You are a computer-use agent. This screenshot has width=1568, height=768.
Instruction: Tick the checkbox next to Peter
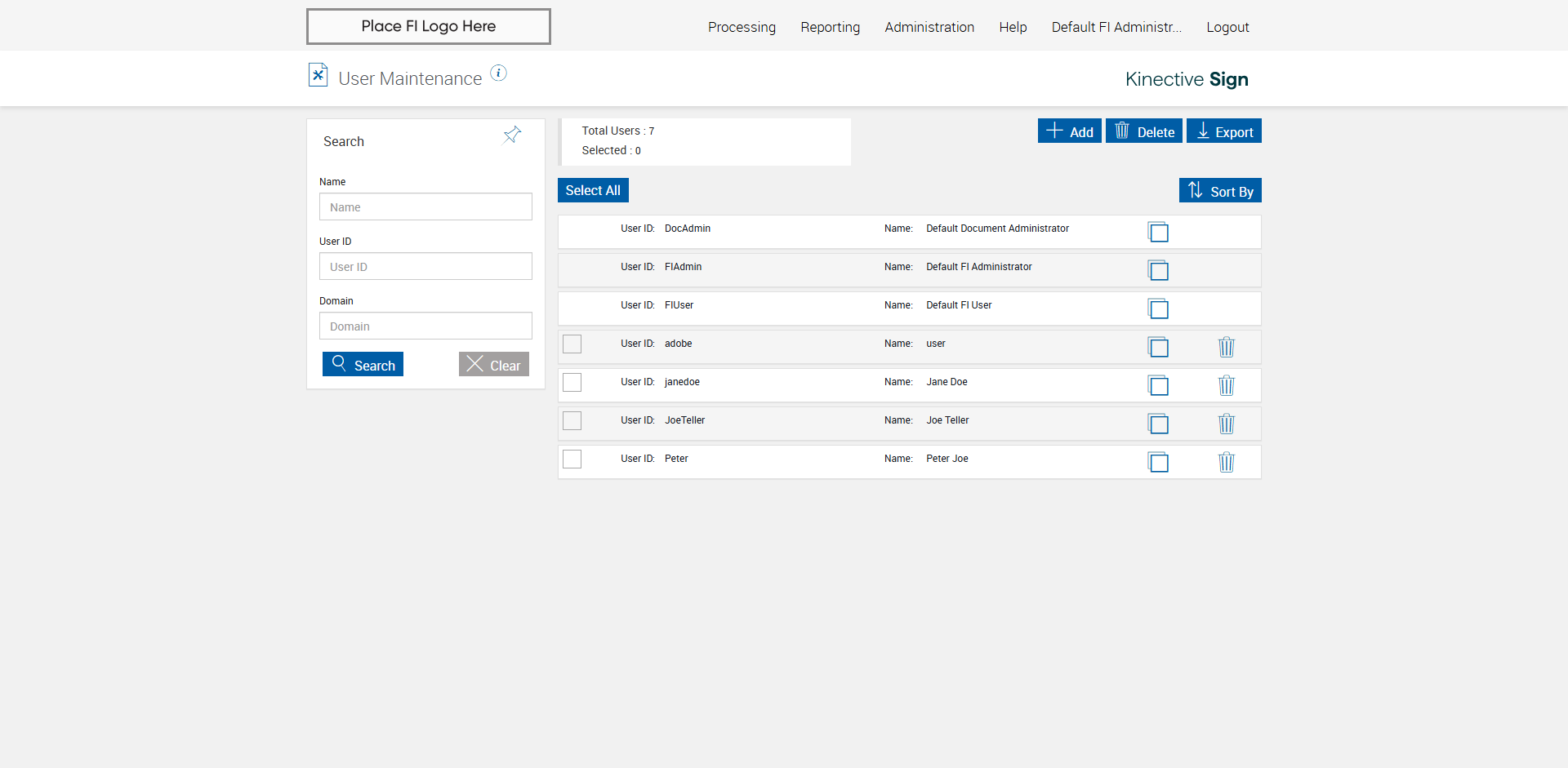tap(572, 459)
